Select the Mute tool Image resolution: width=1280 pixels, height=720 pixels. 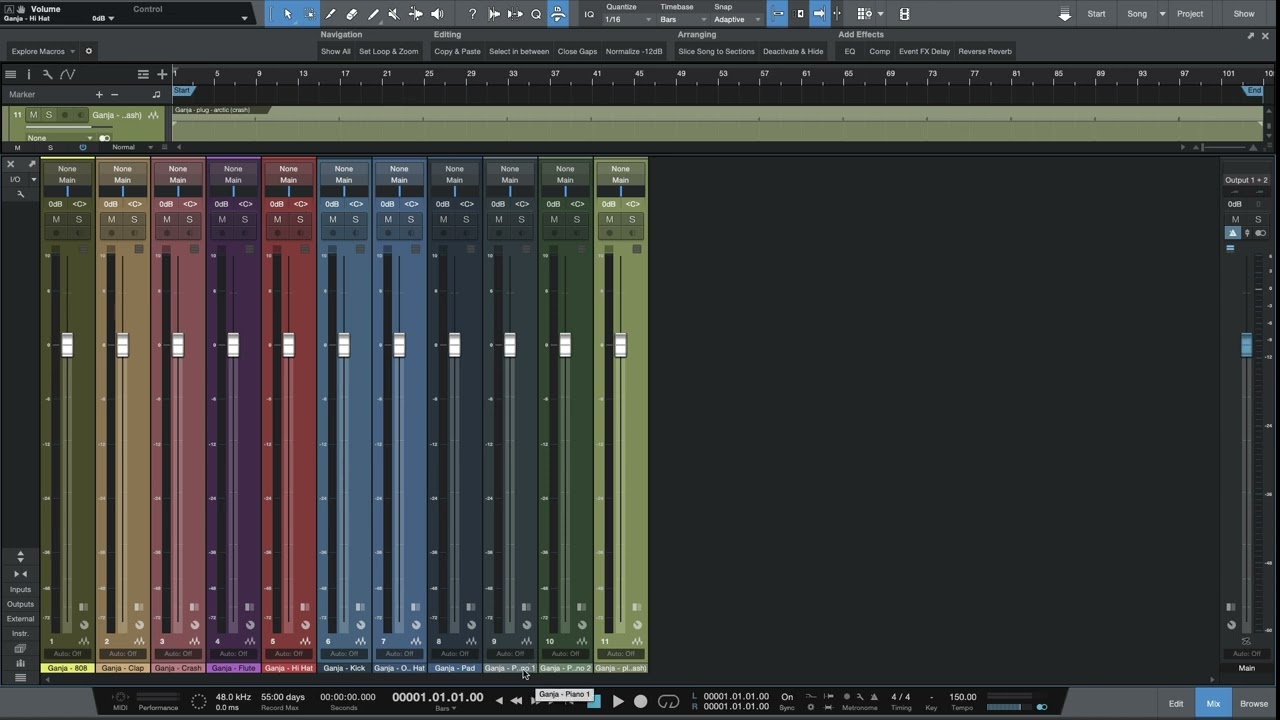394,14
